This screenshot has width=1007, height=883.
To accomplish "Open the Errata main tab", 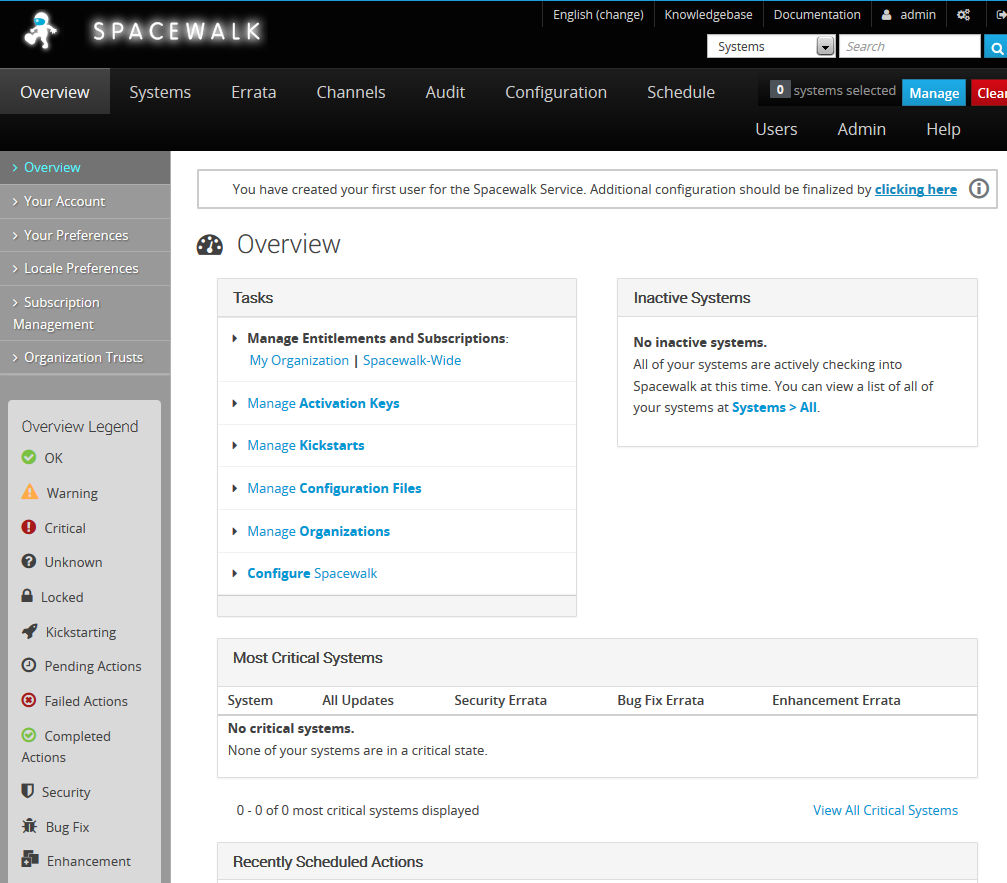I will click(254, 92).
